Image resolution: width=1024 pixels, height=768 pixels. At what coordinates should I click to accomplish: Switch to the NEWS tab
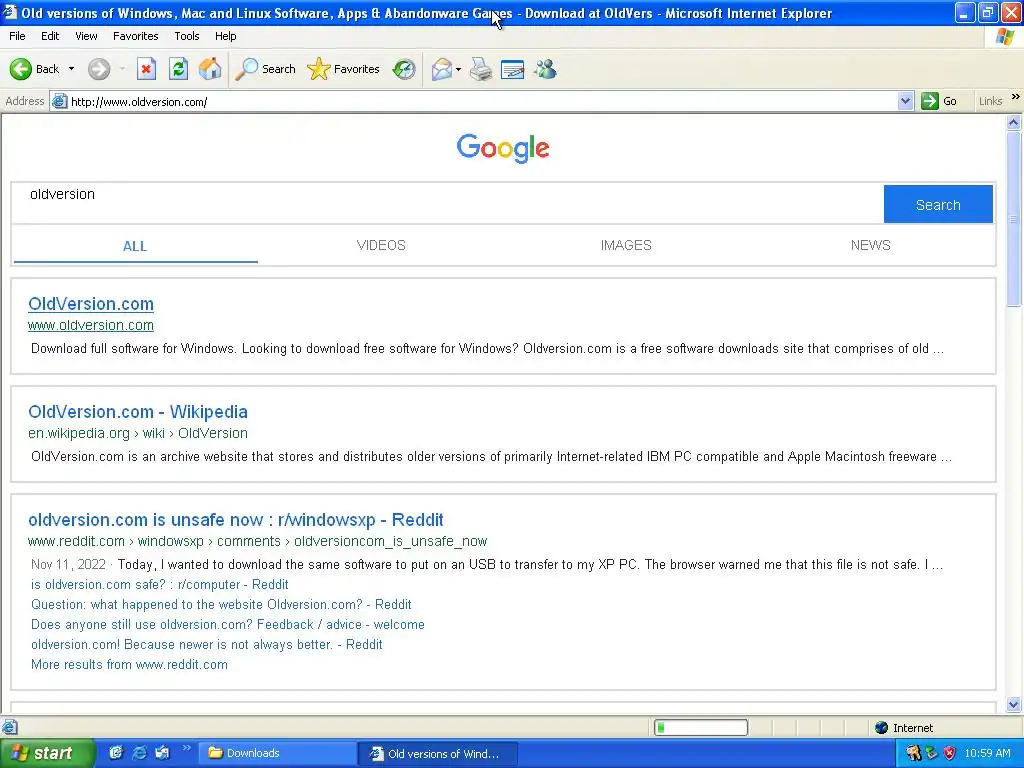[871, 246]
